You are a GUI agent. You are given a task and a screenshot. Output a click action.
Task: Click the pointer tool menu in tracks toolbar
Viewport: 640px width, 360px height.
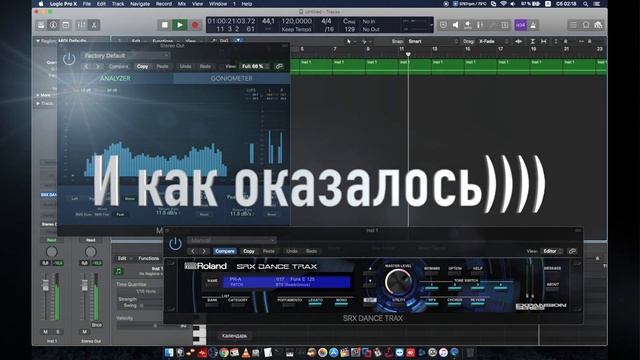350,41
